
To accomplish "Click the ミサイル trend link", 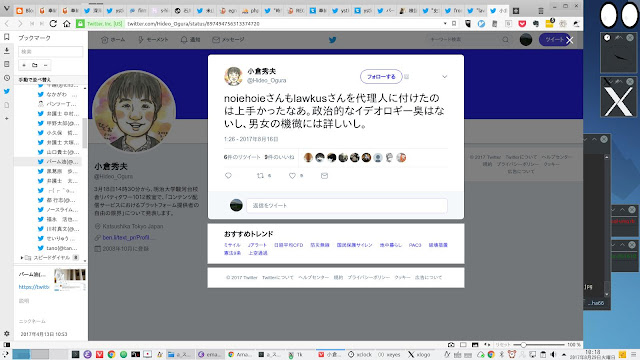I will pos(232,245).
